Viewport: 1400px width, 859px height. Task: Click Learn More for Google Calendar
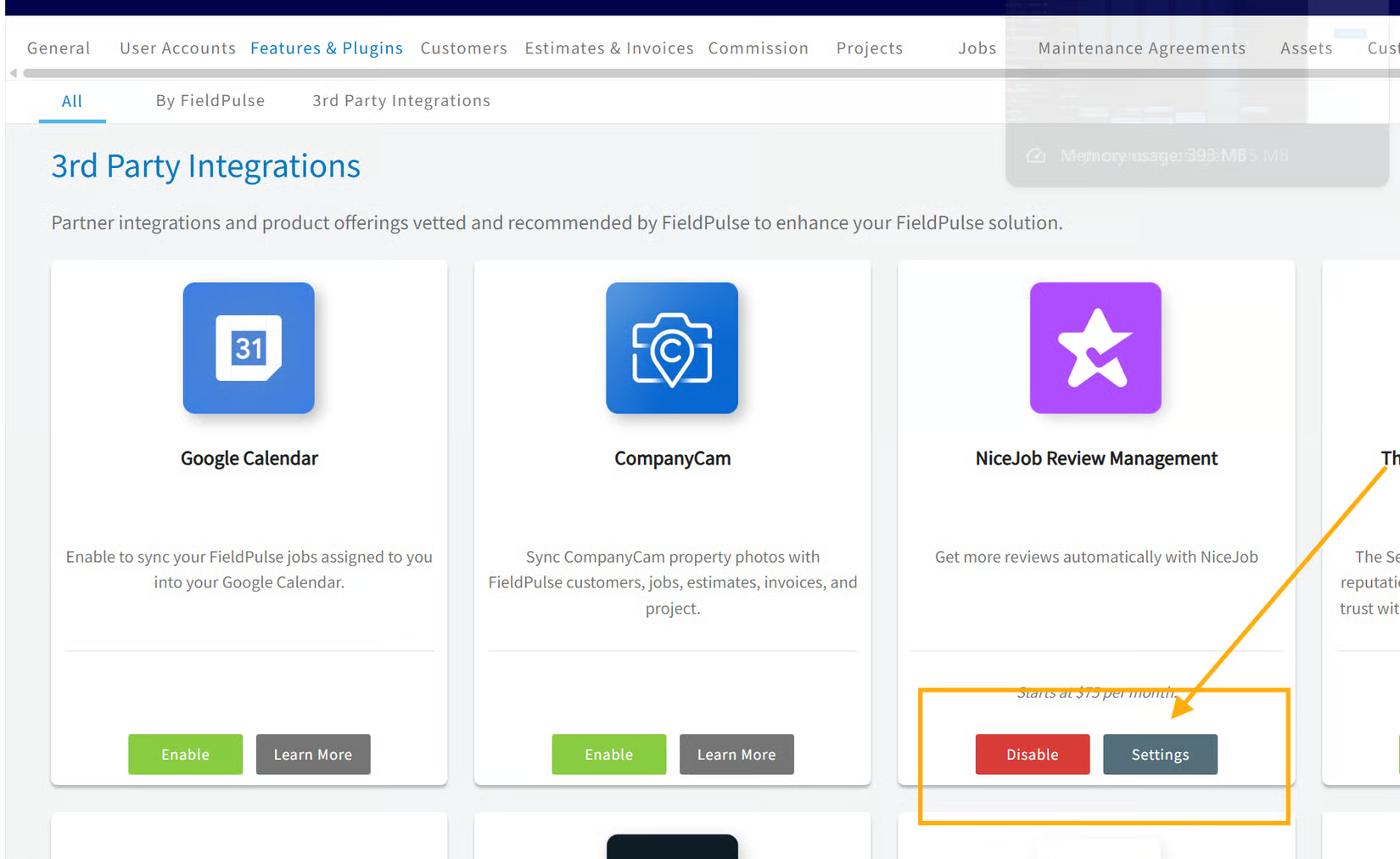coord(313,755)
